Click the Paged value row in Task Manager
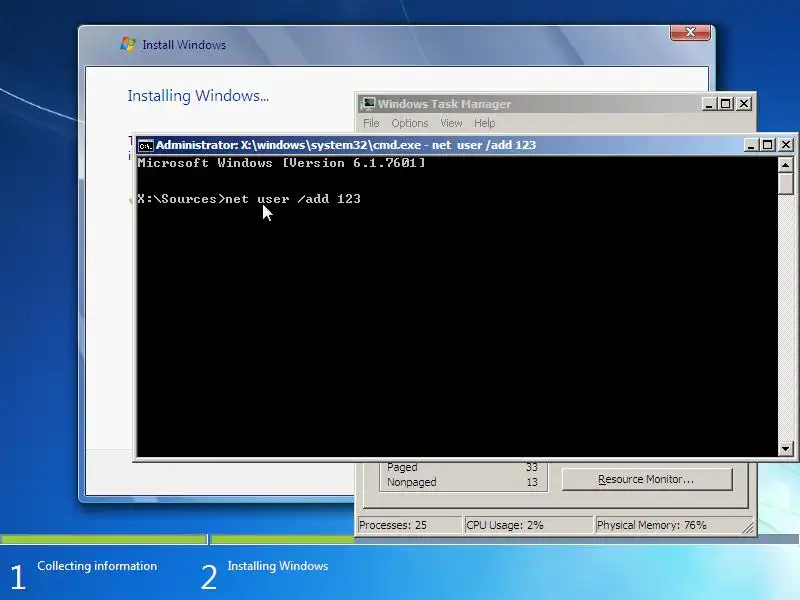800x600 pixels. pos(462,467)
